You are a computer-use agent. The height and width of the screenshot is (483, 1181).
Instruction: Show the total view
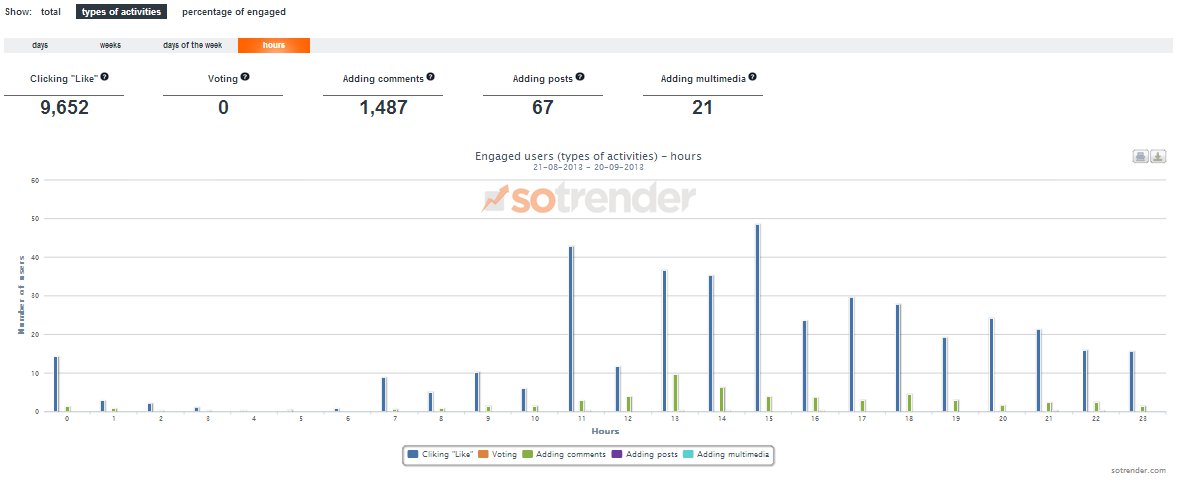click(x=51, y=12)
